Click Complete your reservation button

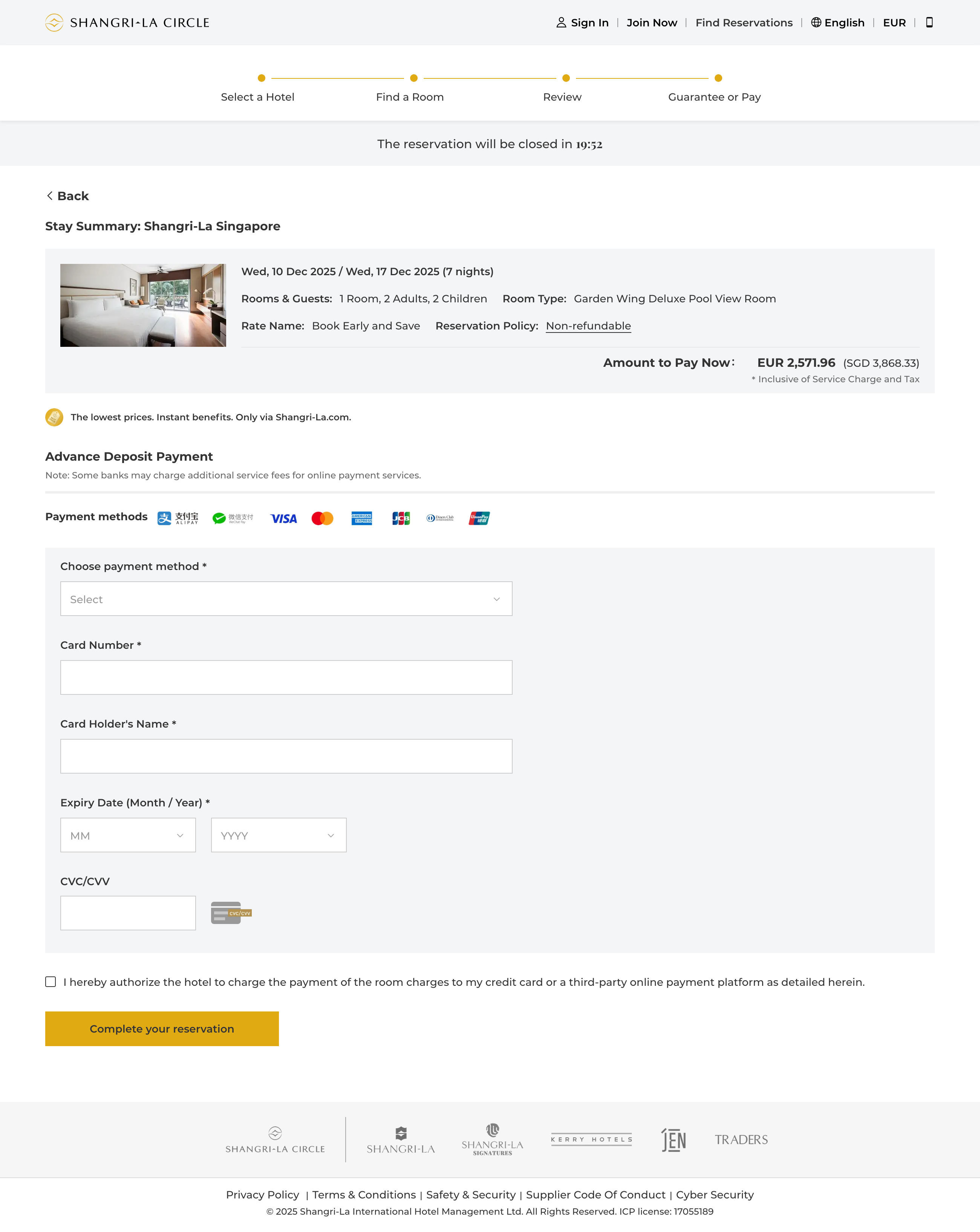point(162,1028)
